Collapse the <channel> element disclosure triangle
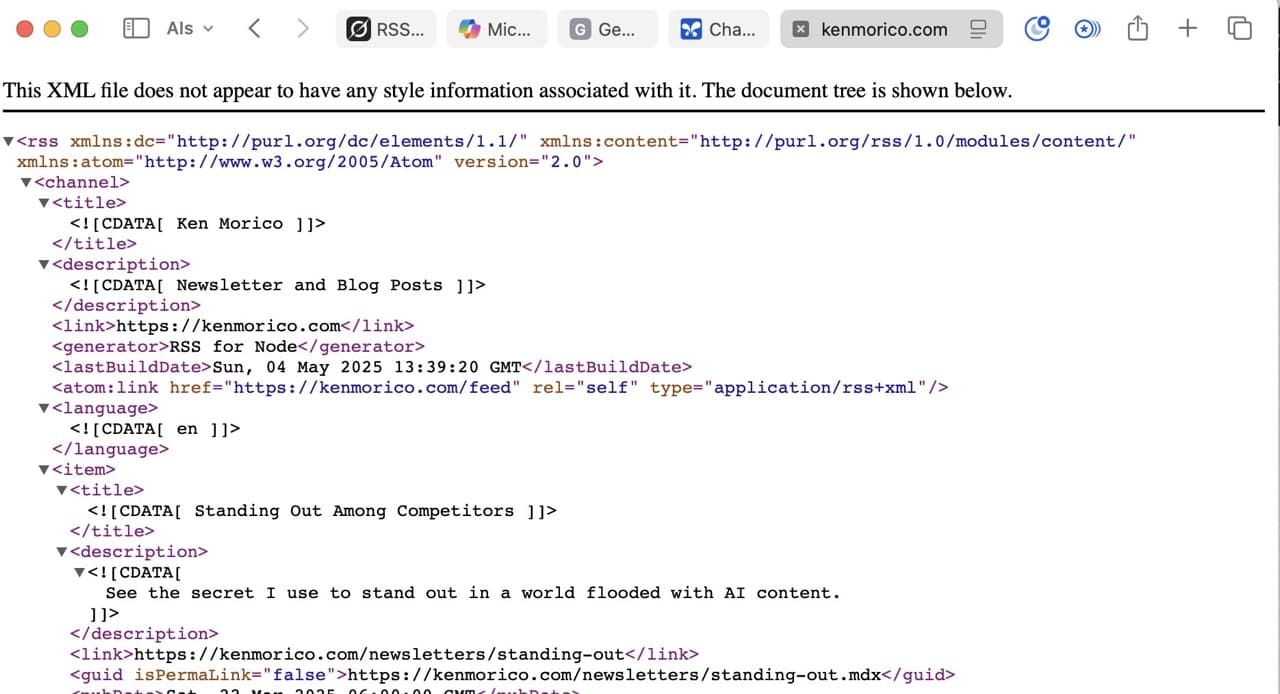The height and width of the screenshot is (694, 1280). tap(26, 182)
